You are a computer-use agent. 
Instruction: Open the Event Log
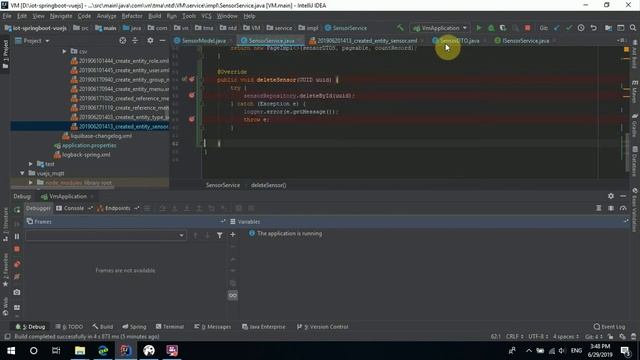(x=609, y=327)
